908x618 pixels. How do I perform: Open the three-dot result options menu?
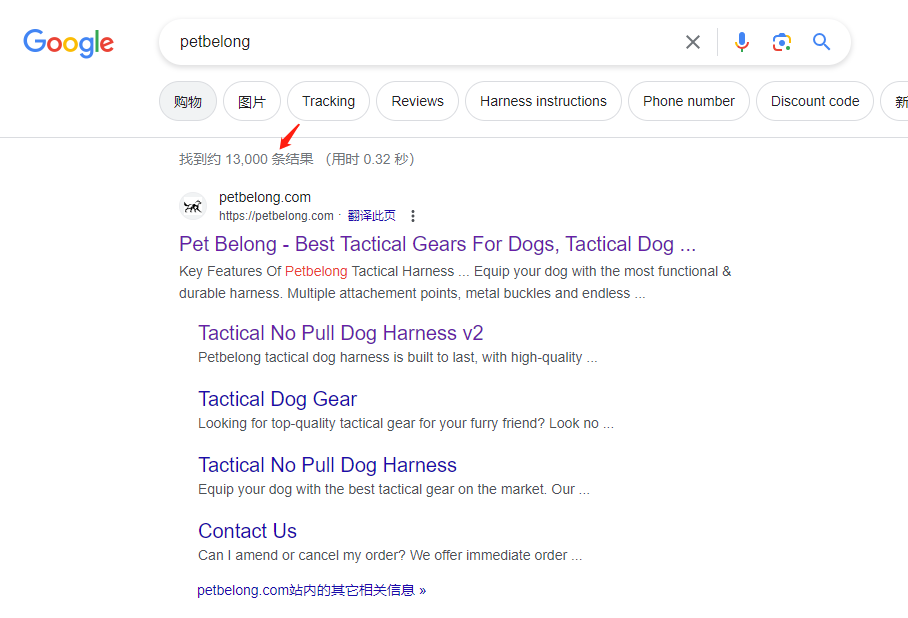pyautogui.click(x=413, y=216)
